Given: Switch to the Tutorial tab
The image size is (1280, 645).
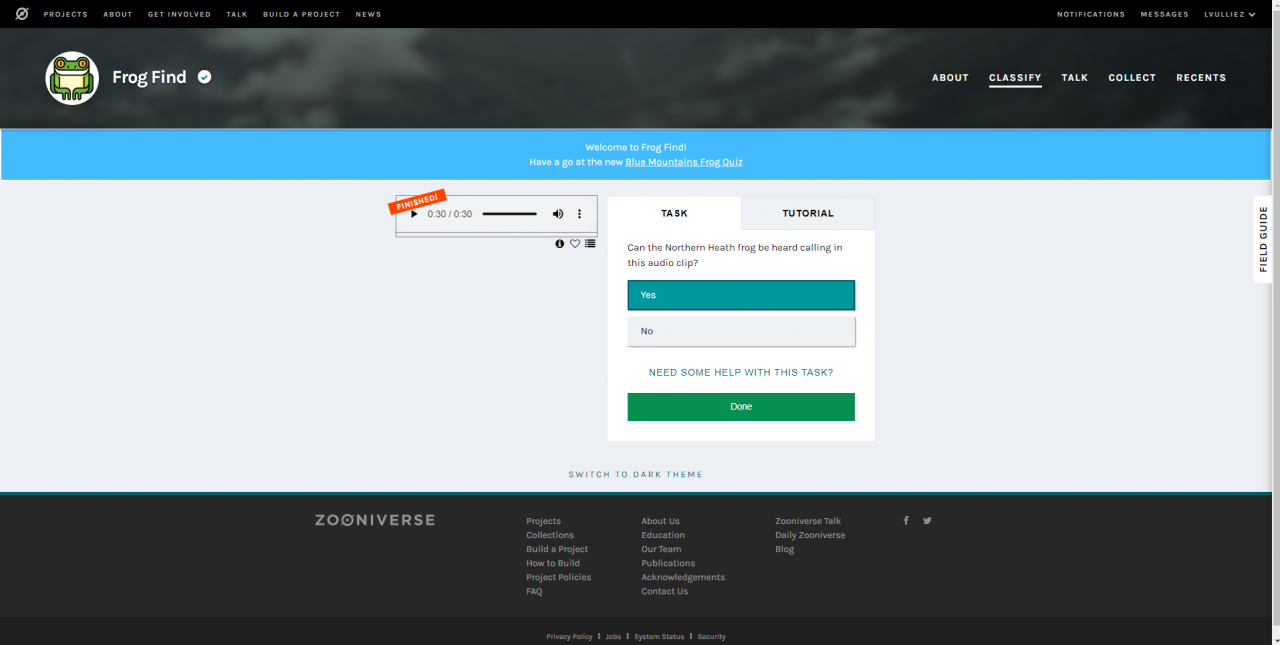Looking at the screenshot, I should [x=808, y=213].
